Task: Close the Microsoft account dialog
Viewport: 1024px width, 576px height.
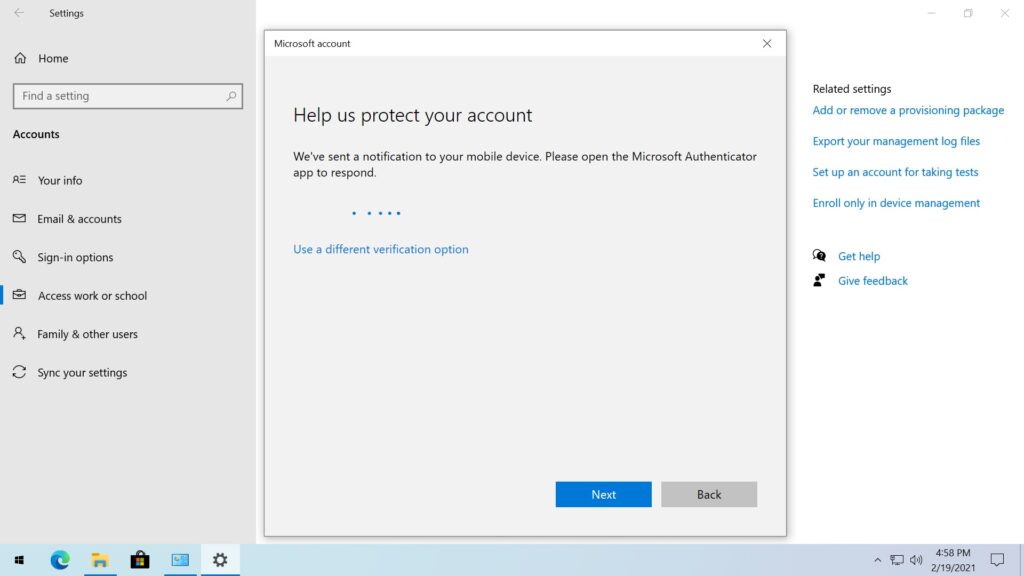Action: point(767,44)
